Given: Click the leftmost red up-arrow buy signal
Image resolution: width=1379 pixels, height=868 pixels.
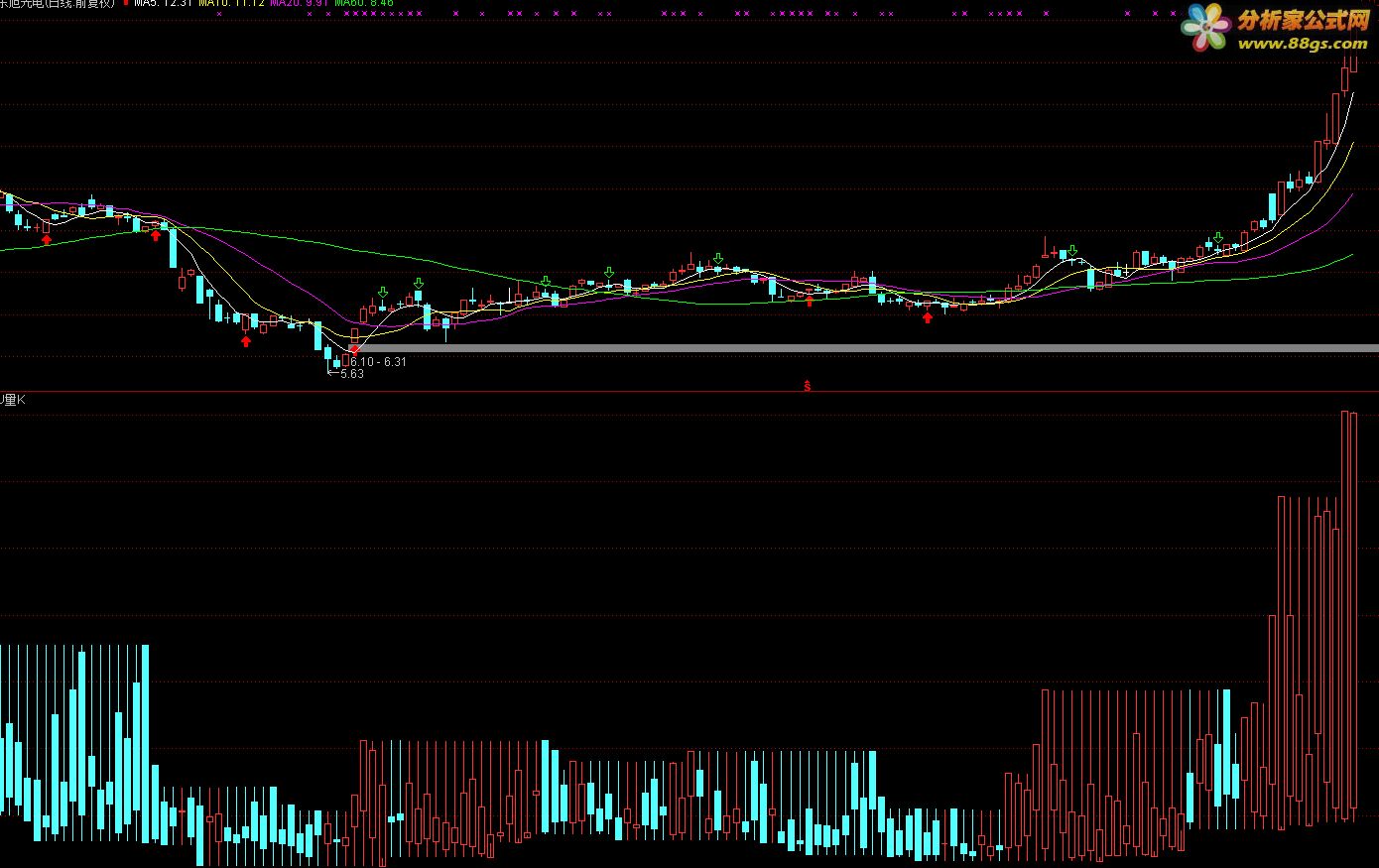Looking at the screenshot, I should point(46,239).
